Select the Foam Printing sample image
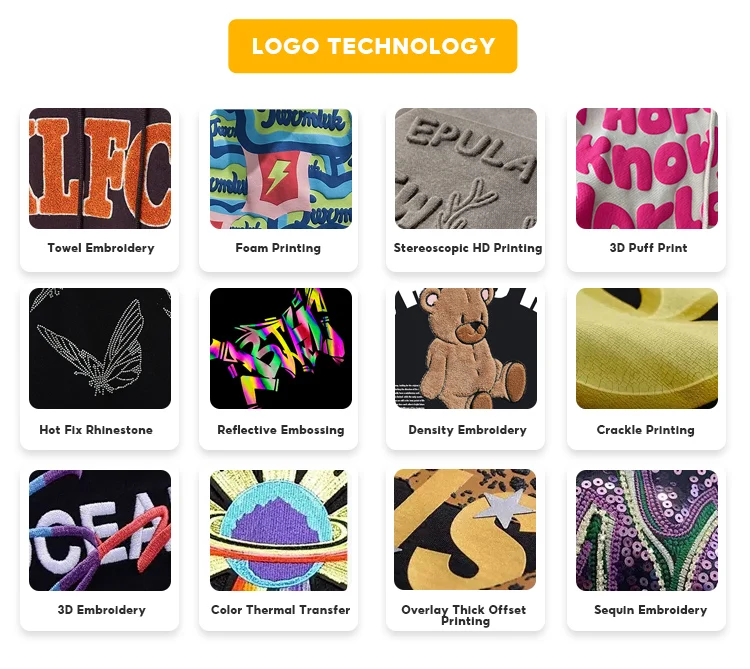This screenshot has height=669, width=750. [281, 168]
